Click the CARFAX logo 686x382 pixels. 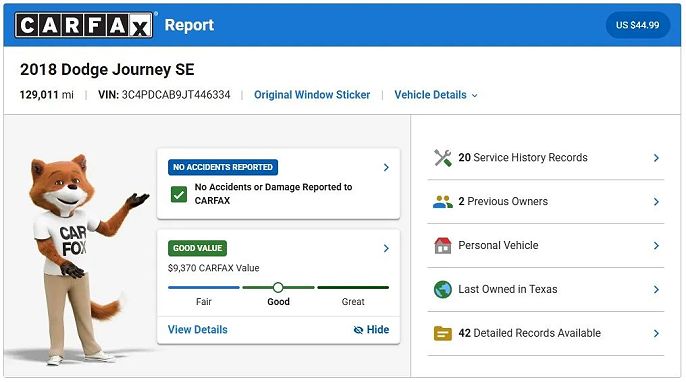(84, 25)
